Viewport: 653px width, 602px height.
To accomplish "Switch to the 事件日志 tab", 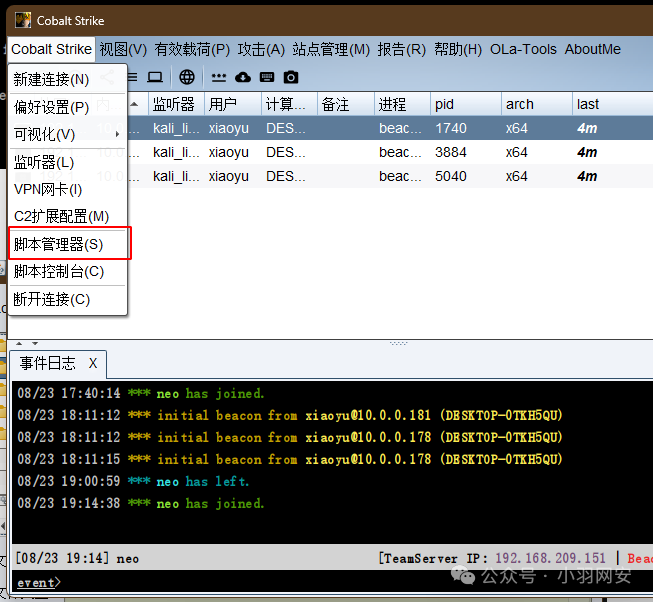I will 47,363.
